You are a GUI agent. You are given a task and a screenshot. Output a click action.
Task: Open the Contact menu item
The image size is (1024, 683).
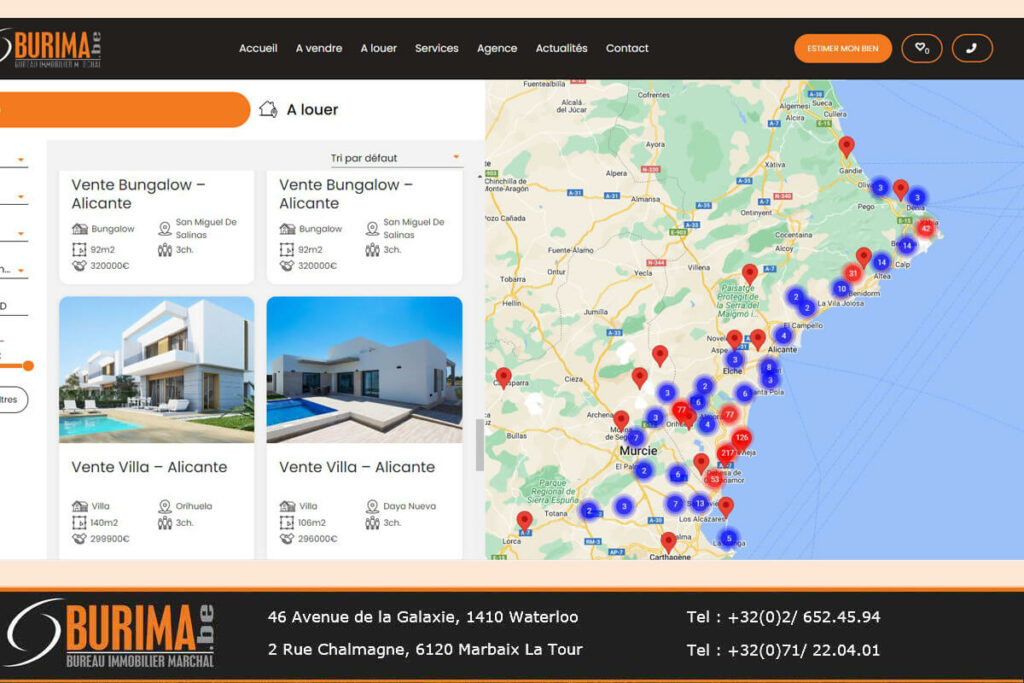click(x=627, y=48)
